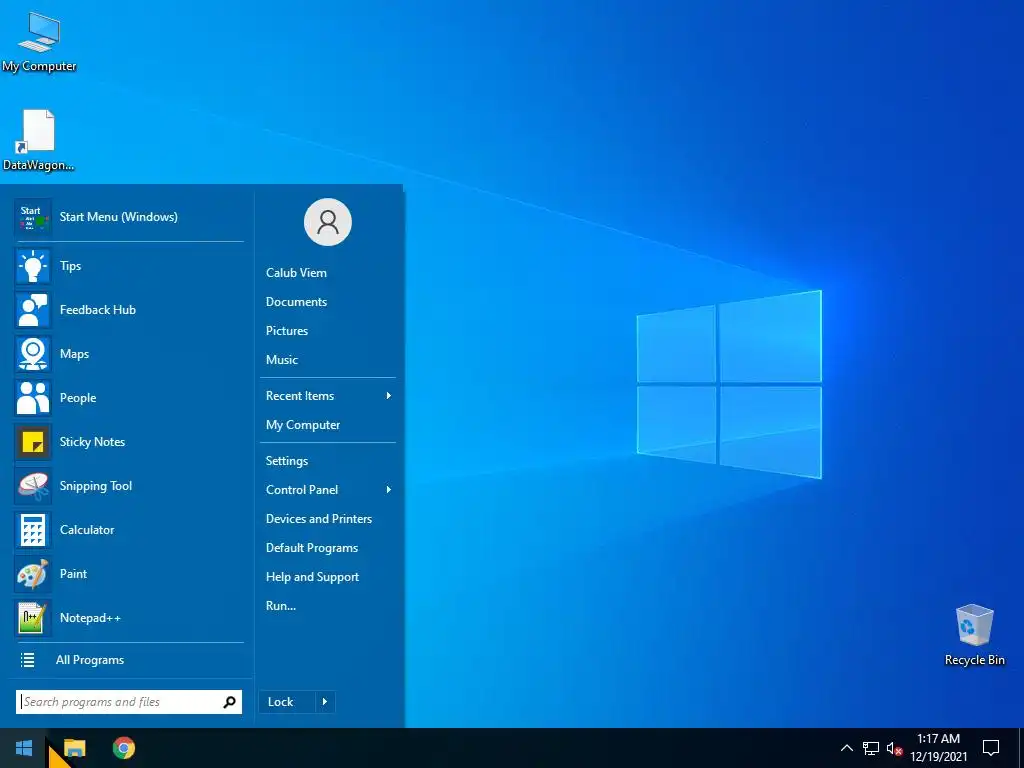The height and width of the screenshot is (768, 1024).
Task: Open the Paint palette icon
Action: click(33, 574)
